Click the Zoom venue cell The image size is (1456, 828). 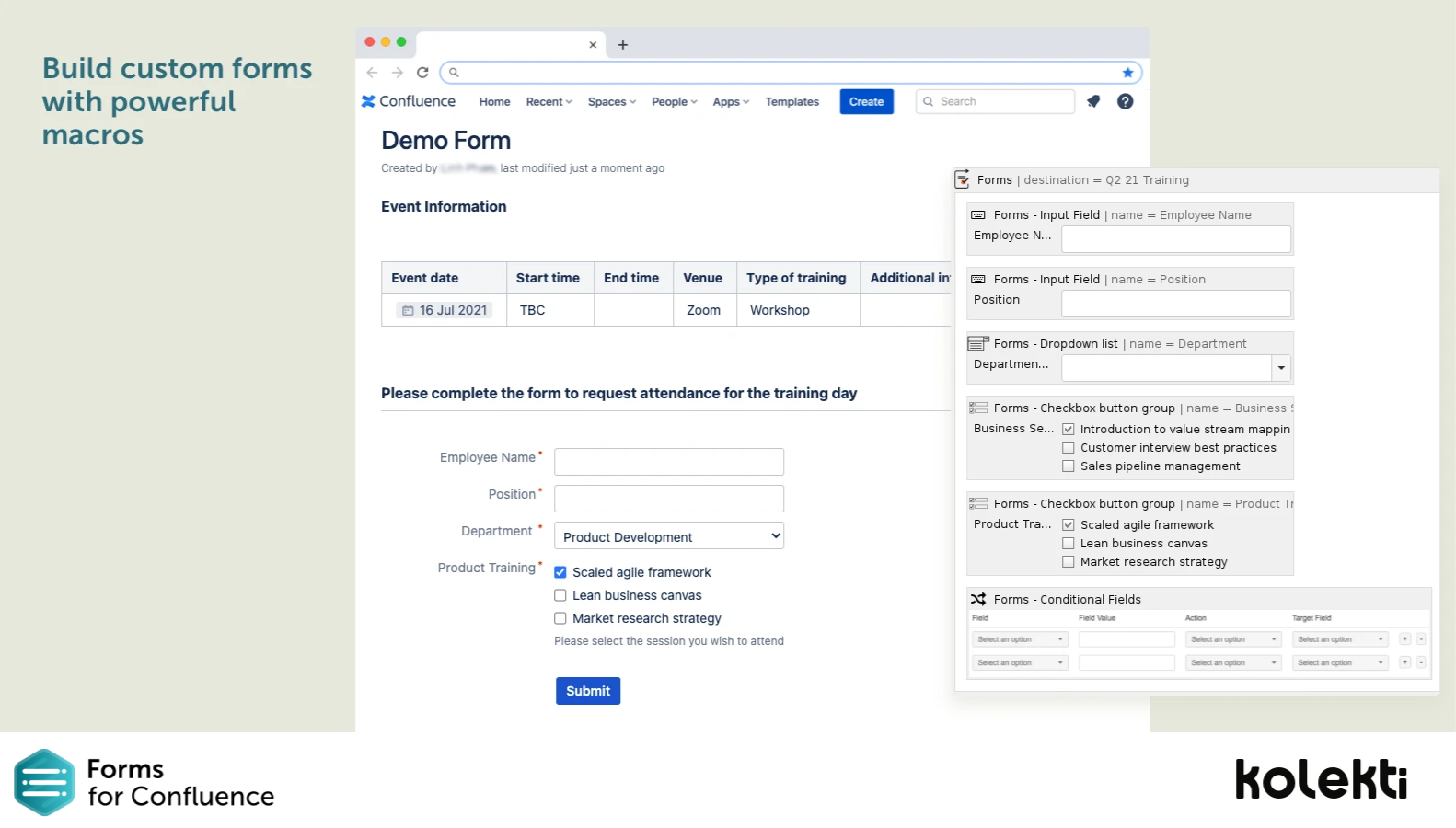tap(703, 311)
